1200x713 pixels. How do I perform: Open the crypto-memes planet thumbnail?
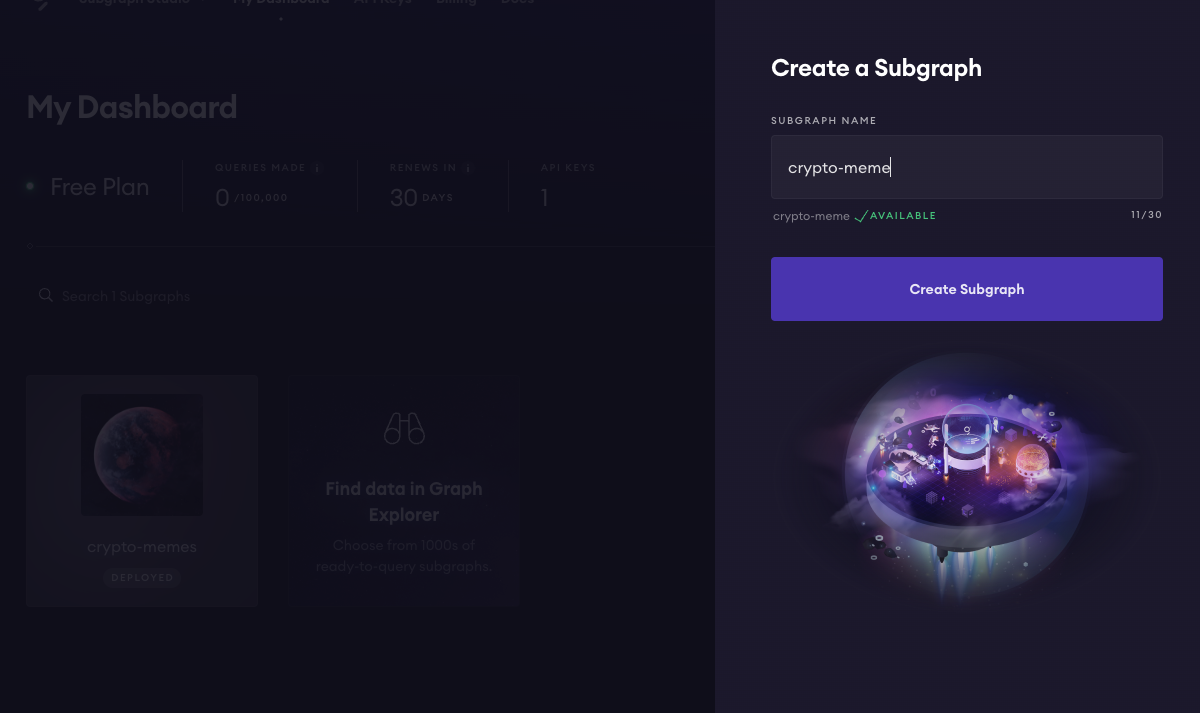point(142,454)
